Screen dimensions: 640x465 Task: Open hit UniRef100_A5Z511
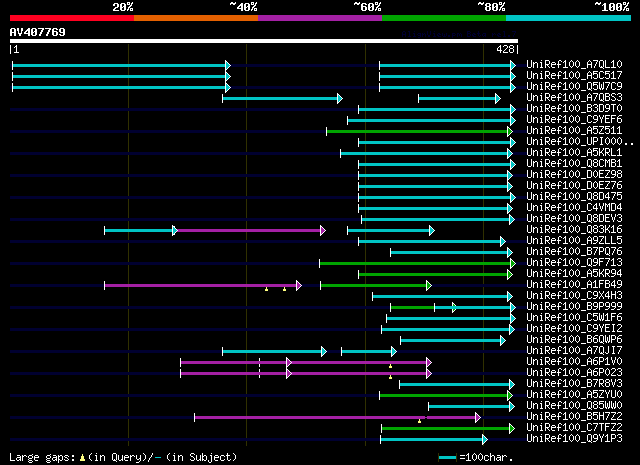pyautogui.click(x=574, y=130)
